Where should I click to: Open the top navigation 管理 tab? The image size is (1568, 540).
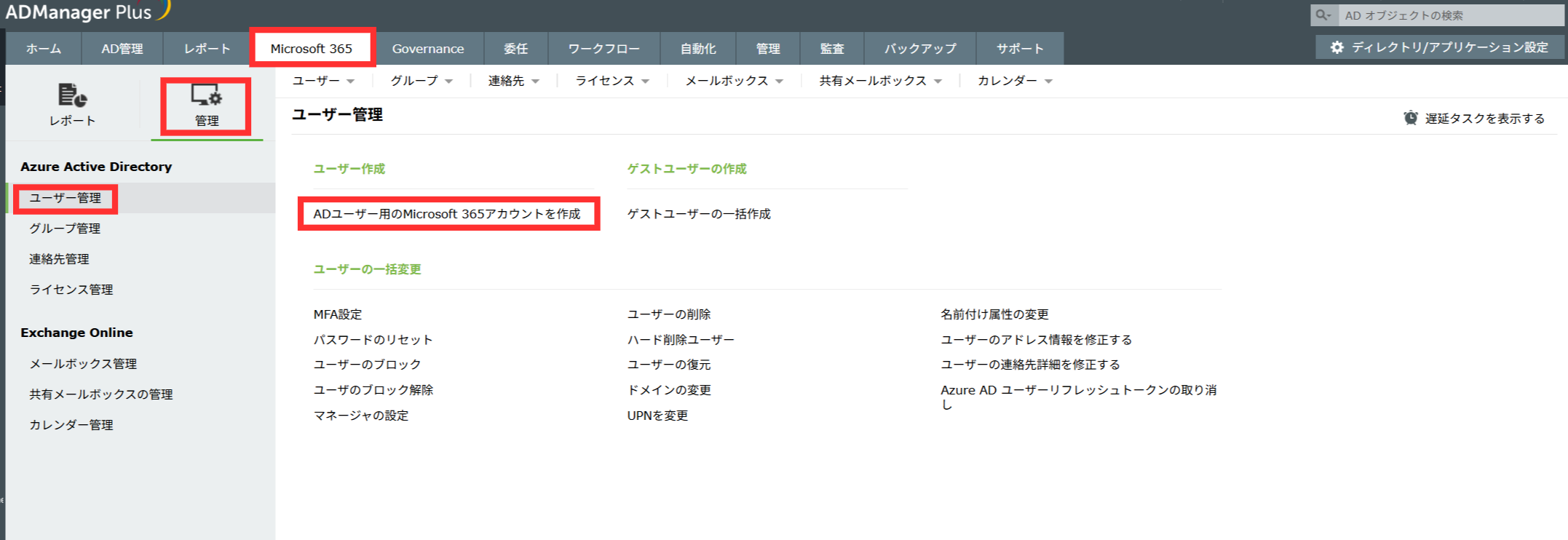[x=768, y=49]
